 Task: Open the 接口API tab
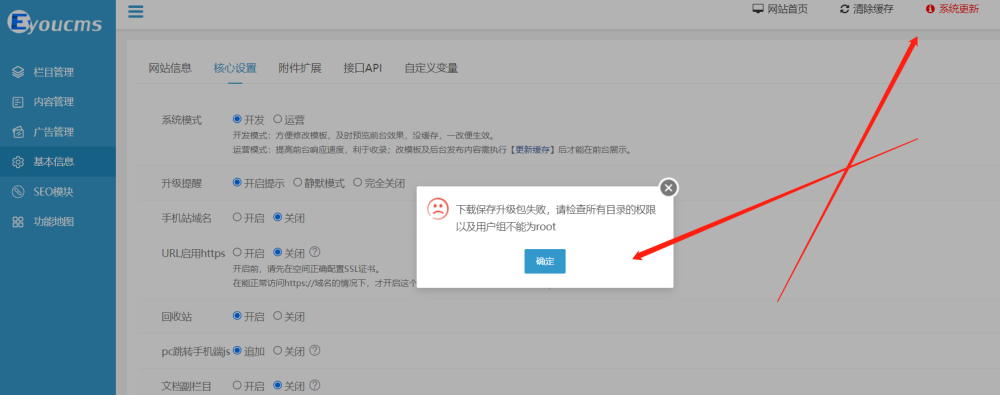pyautogui.click(x=363, y=68)
